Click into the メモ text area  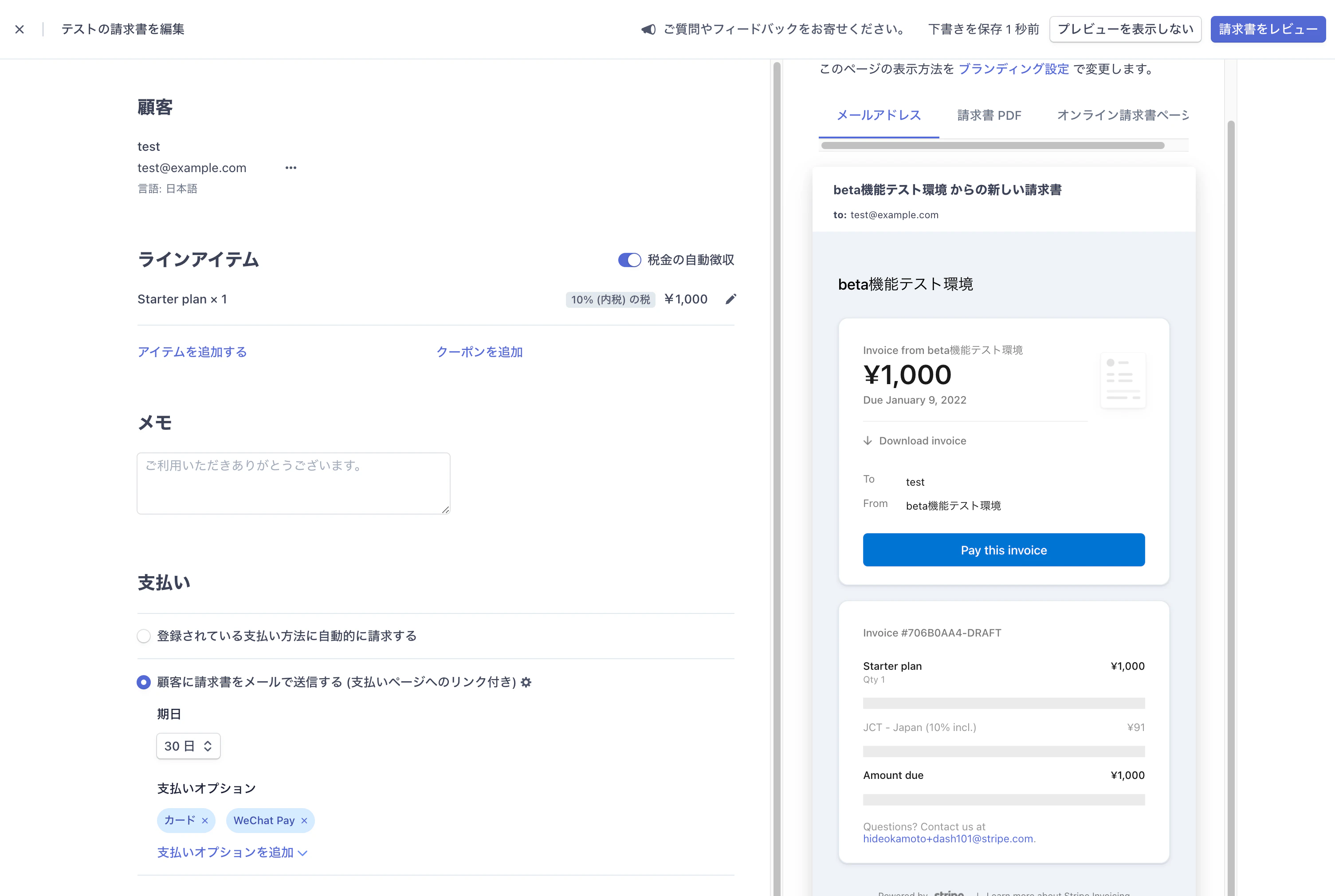(x=294, y=483)
